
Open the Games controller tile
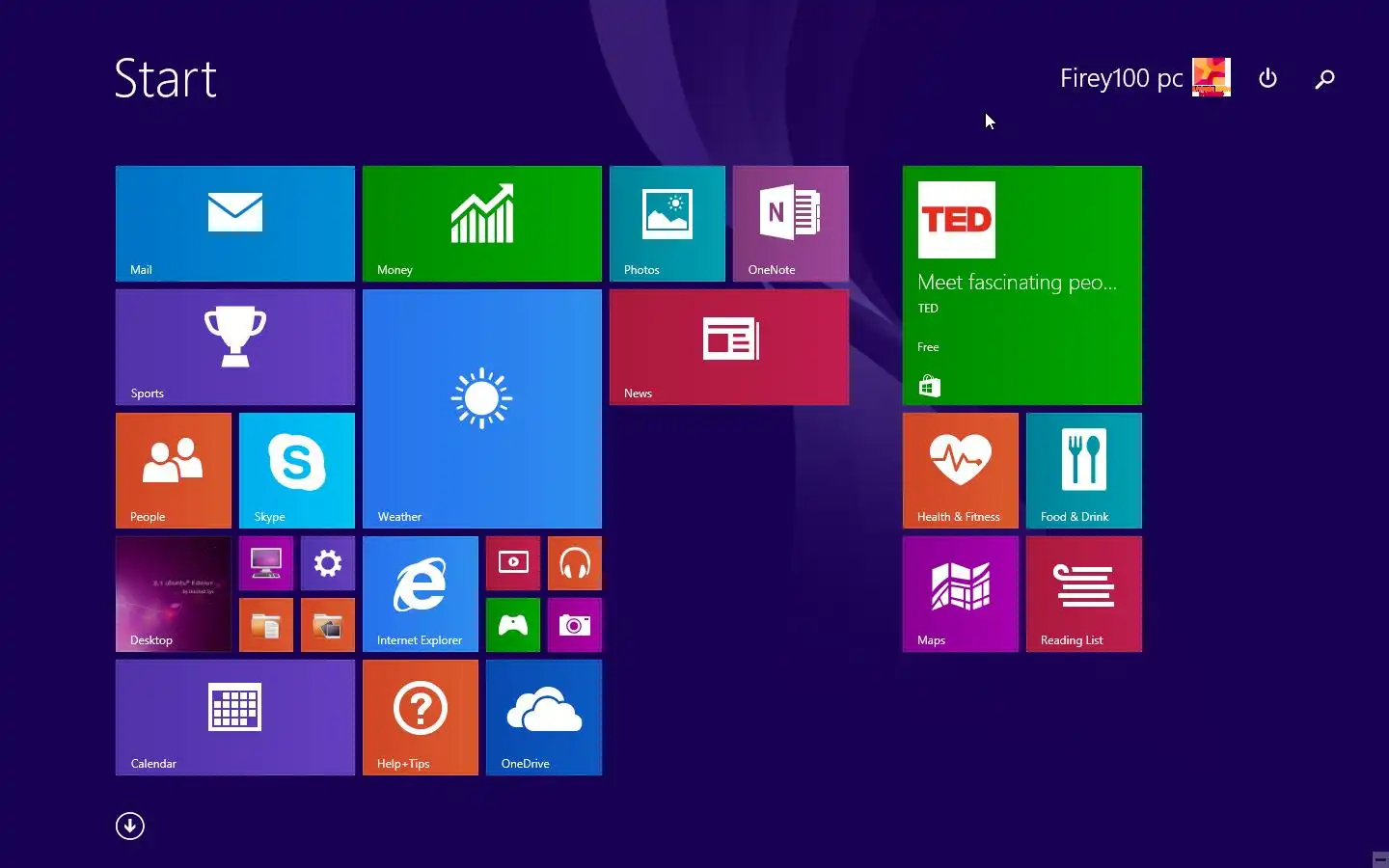513,625
